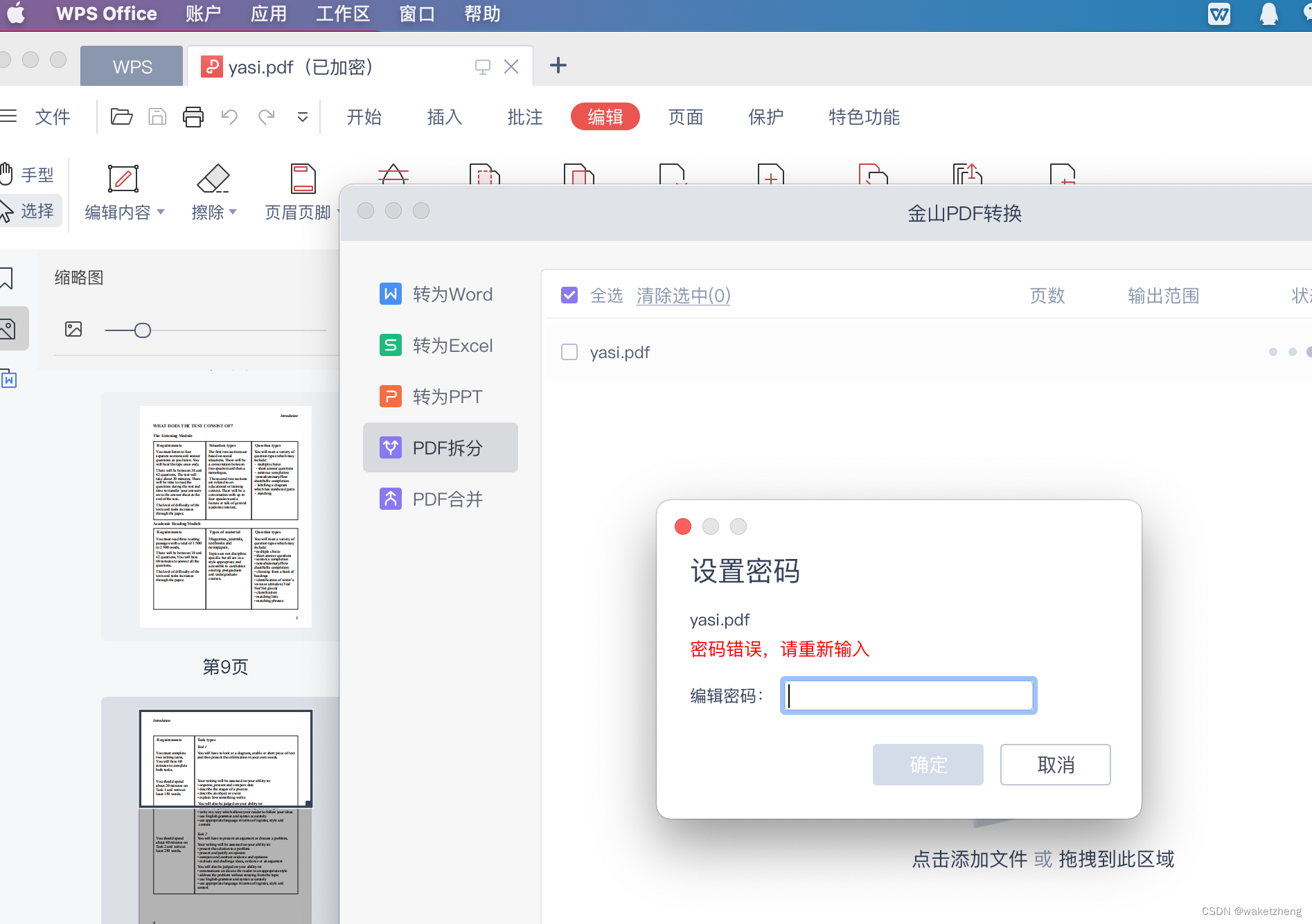Image resolution: width=1312 pixels, height=924 pixels.
Task: Click the 编辑密码 password input field
Action: (909, 695)
